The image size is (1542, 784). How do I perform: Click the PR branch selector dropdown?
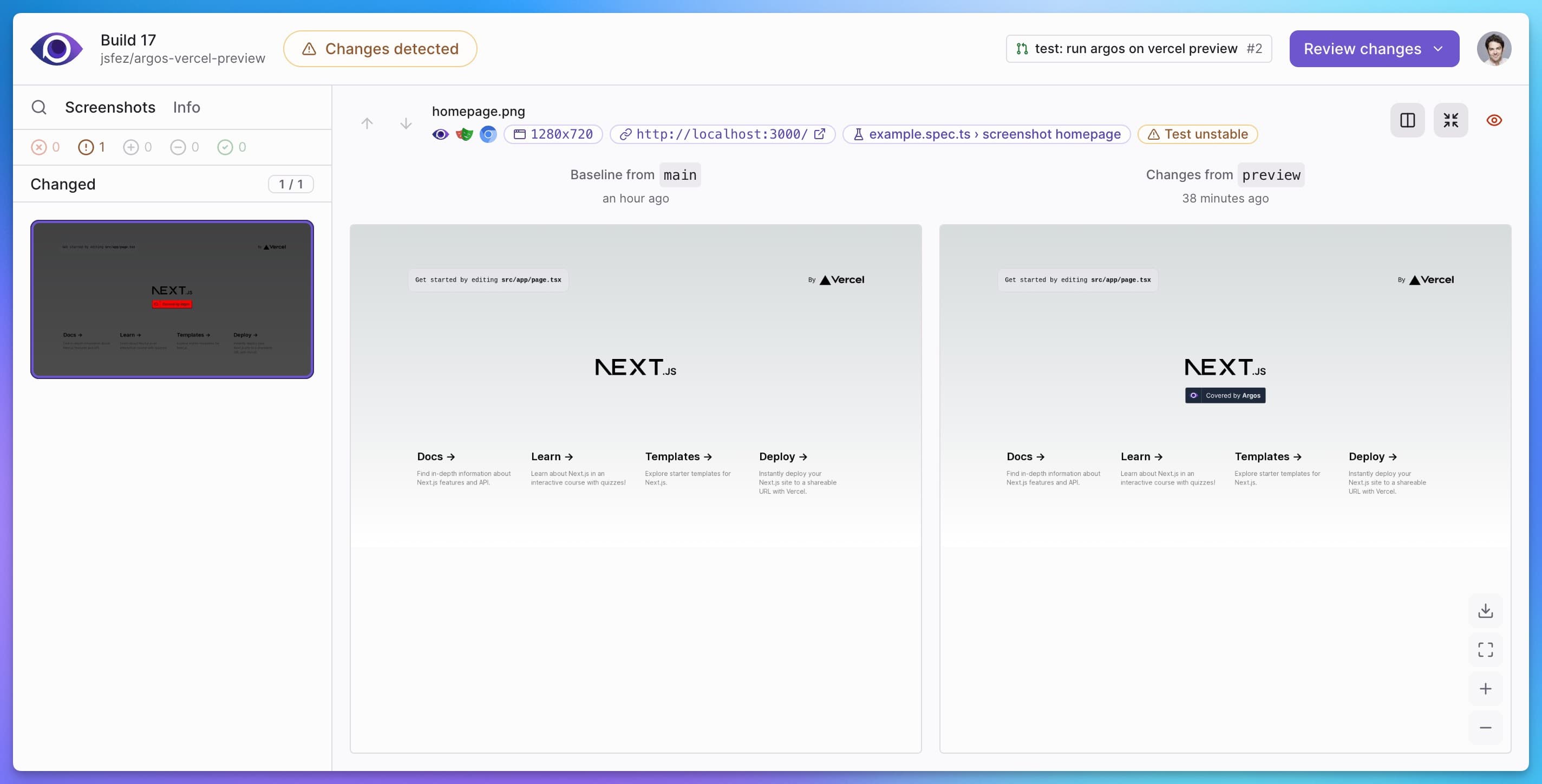pos(1139,48)
